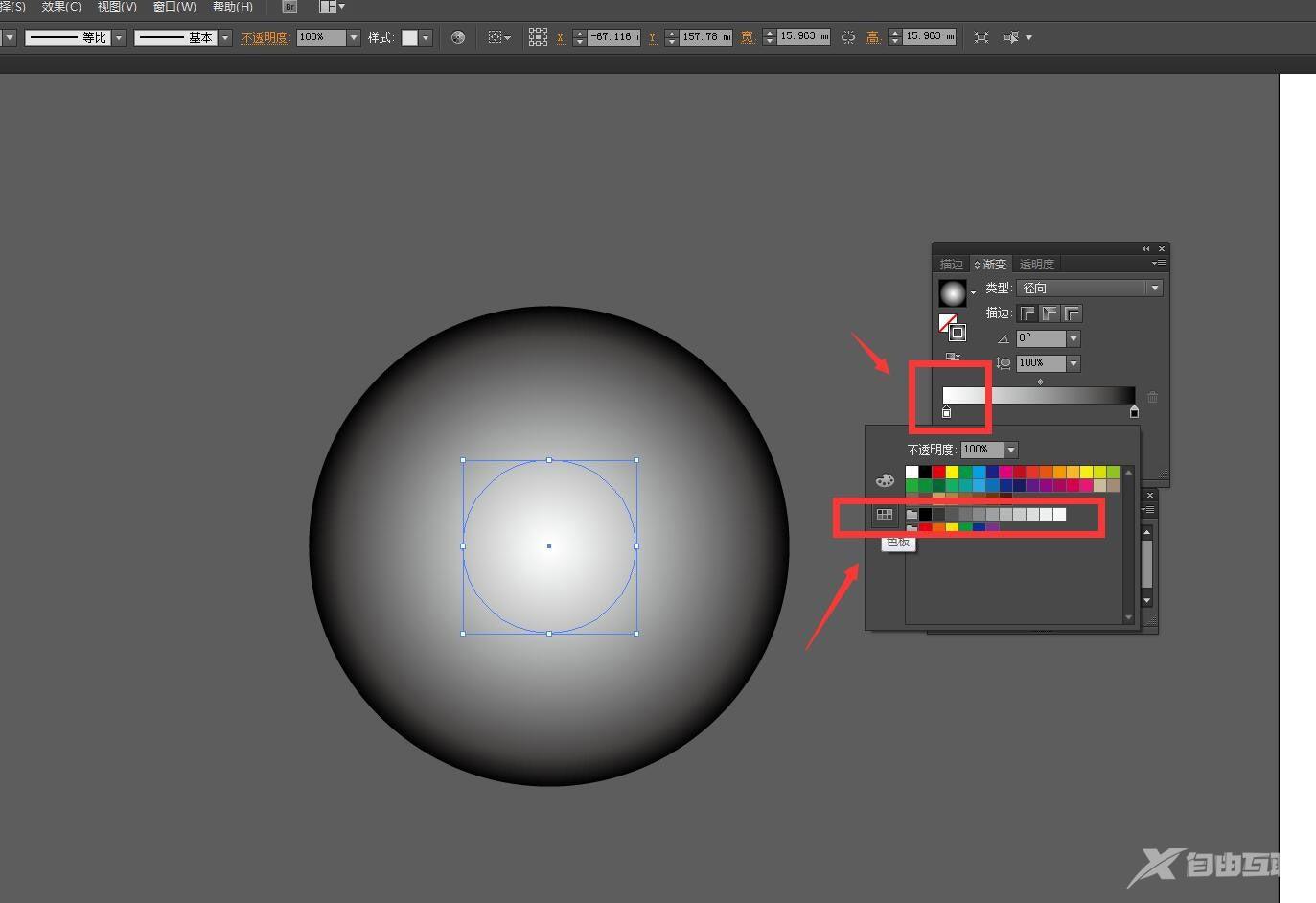Click the gradient angle 0° field

pyautogui.click(x=1041, y=338)
